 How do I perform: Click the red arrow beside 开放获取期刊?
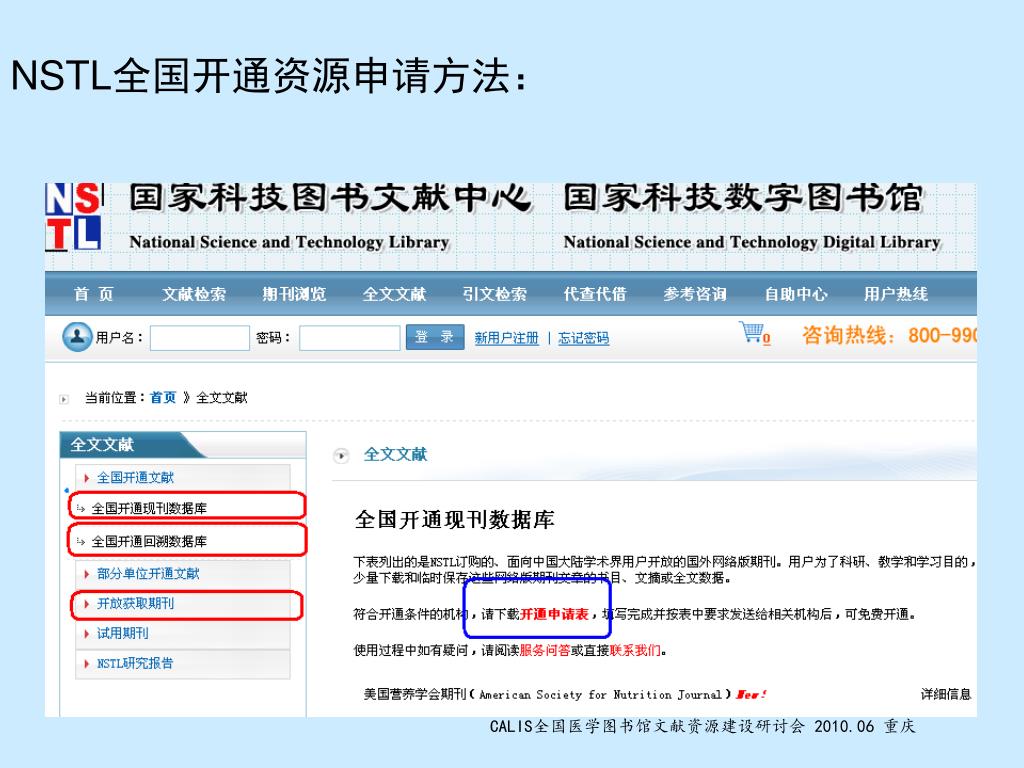click(x=87, y=604)
